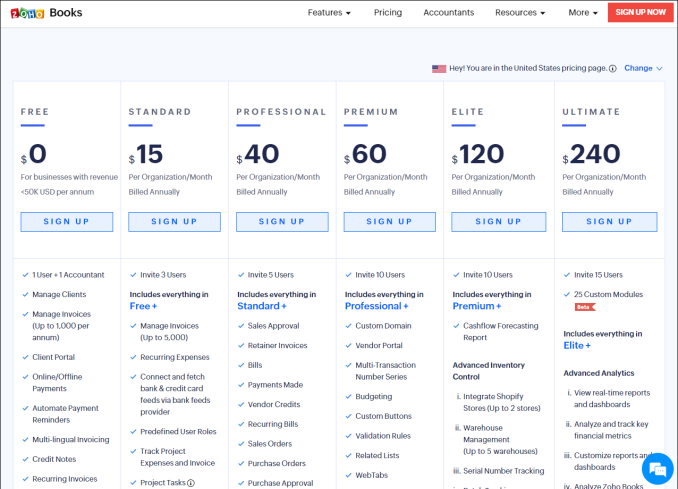
Task: Click the info icon beside pricing page notice
Action: 612,69
